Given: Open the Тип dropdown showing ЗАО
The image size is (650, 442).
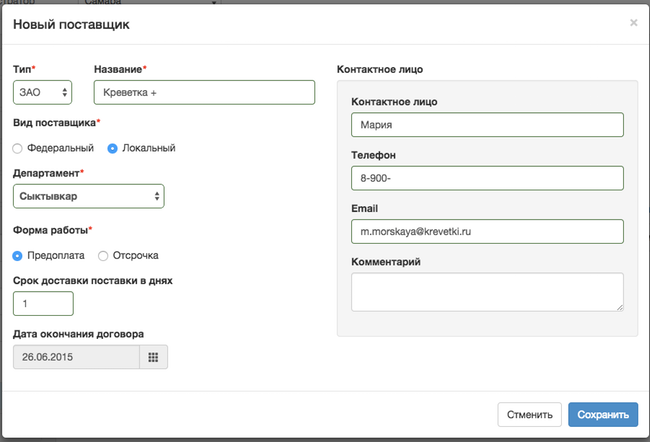Looking at the screenshot, I should pos(42,92).
